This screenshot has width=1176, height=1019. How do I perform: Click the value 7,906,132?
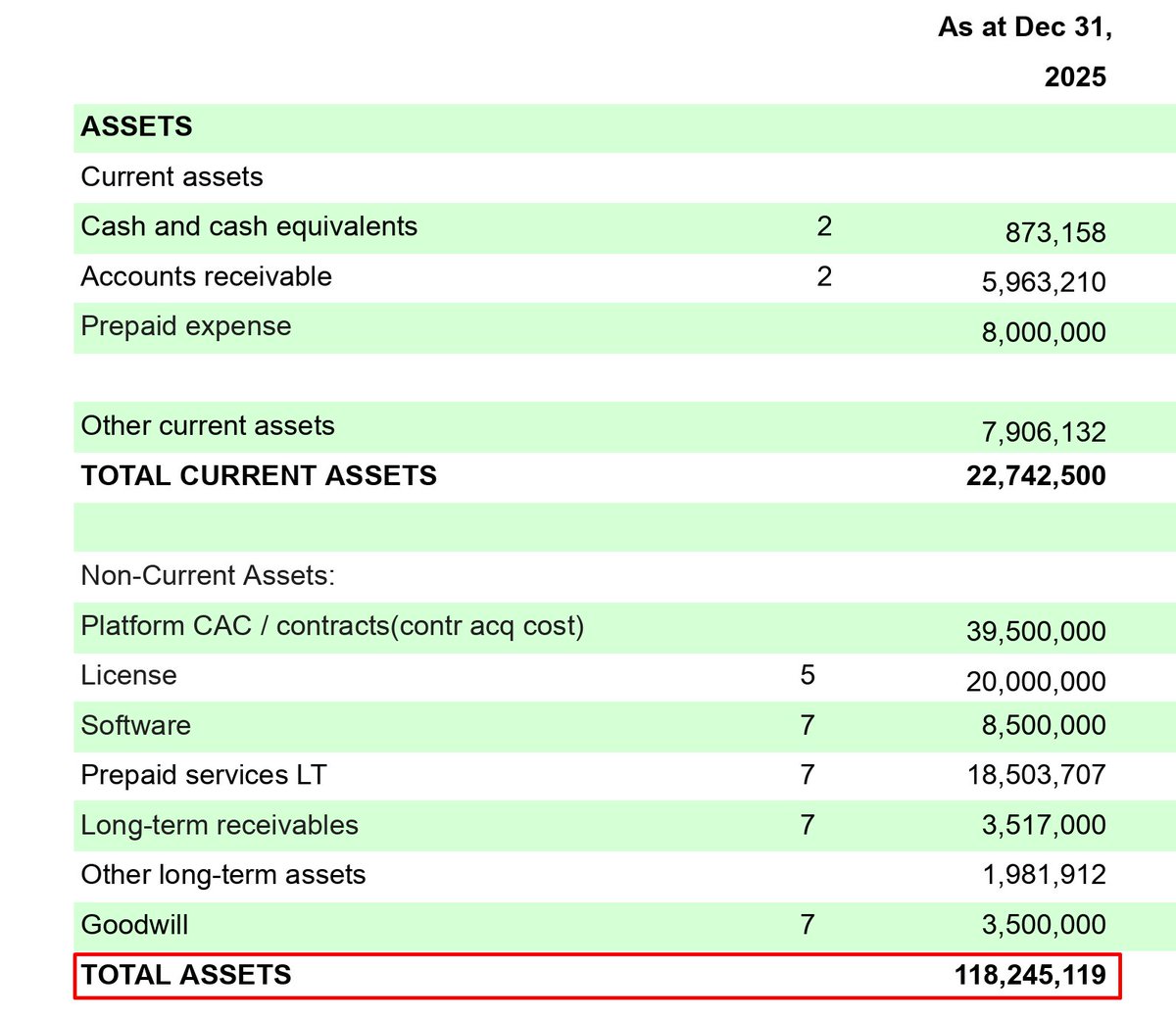(1044, 432)
